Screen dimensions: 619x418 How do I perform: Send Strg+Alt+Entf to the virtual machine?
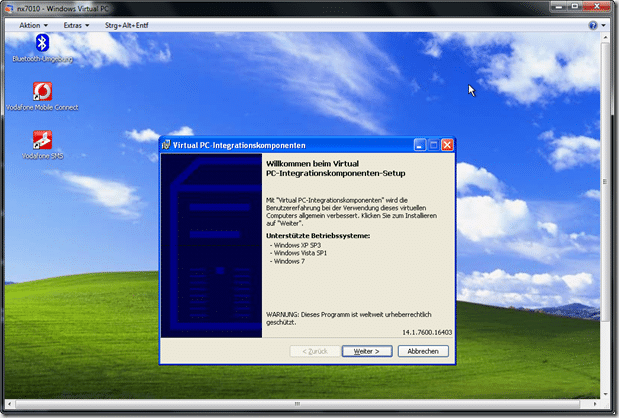click(x=126, y=25)
